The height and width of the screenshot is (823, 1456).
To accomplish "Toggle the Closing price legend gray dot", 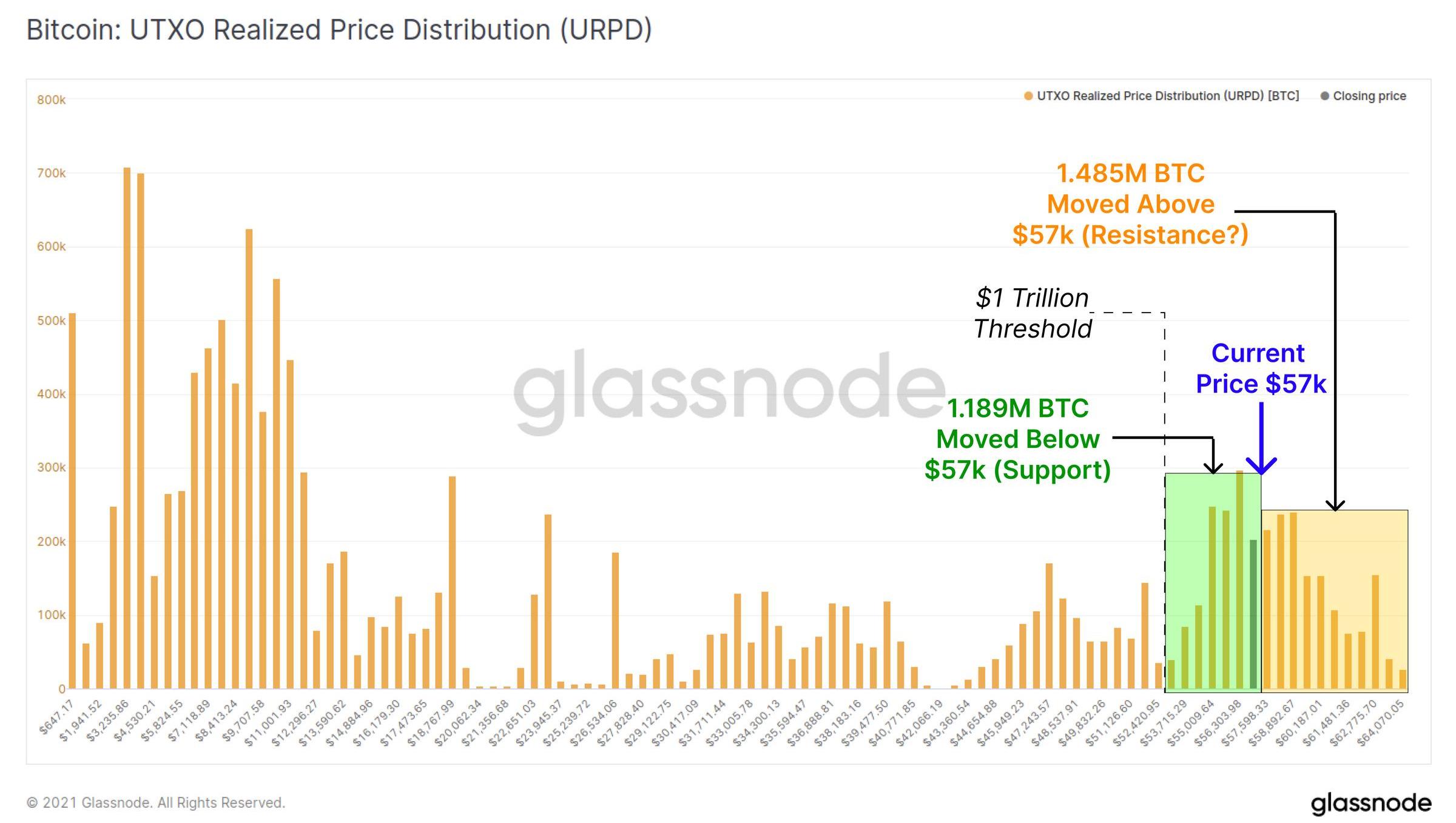I will (1325, 96).
